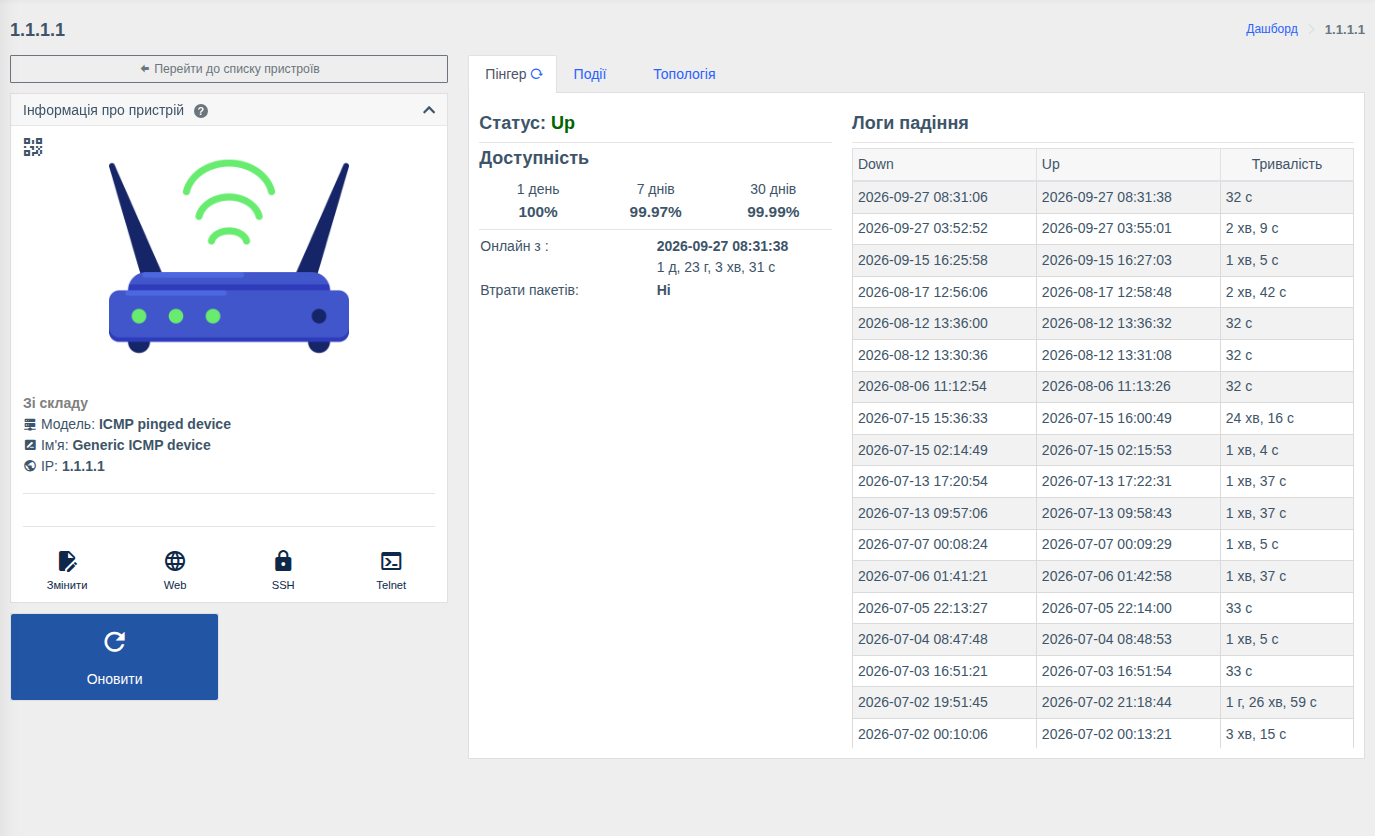Click the refresh icon on Пінгер tab
This screenshot has width=1375, height=836.
point(536,74)
